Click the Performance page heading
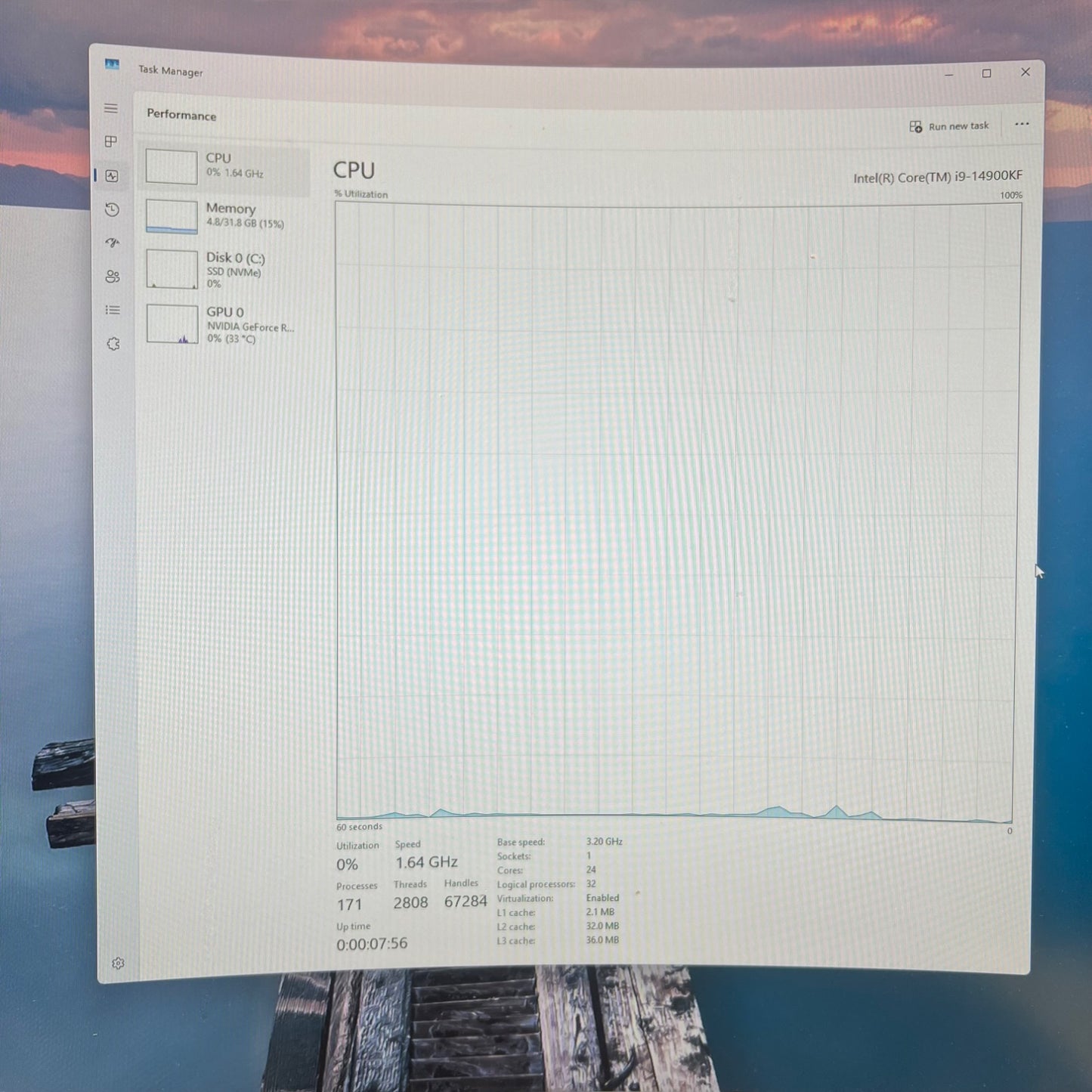1092x1092 pixels. coord(181,115)
